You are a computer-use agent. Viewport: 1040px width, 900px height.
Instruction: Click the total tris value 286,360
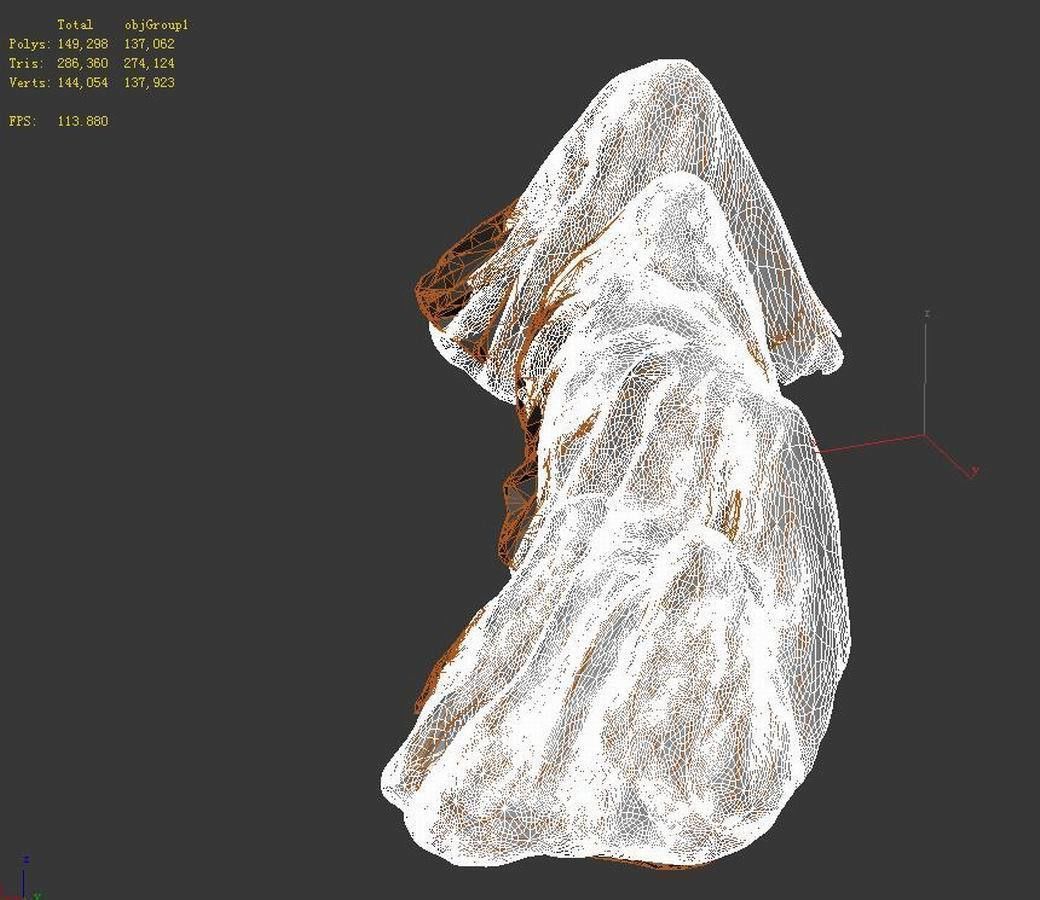click(x=83, y=63)
